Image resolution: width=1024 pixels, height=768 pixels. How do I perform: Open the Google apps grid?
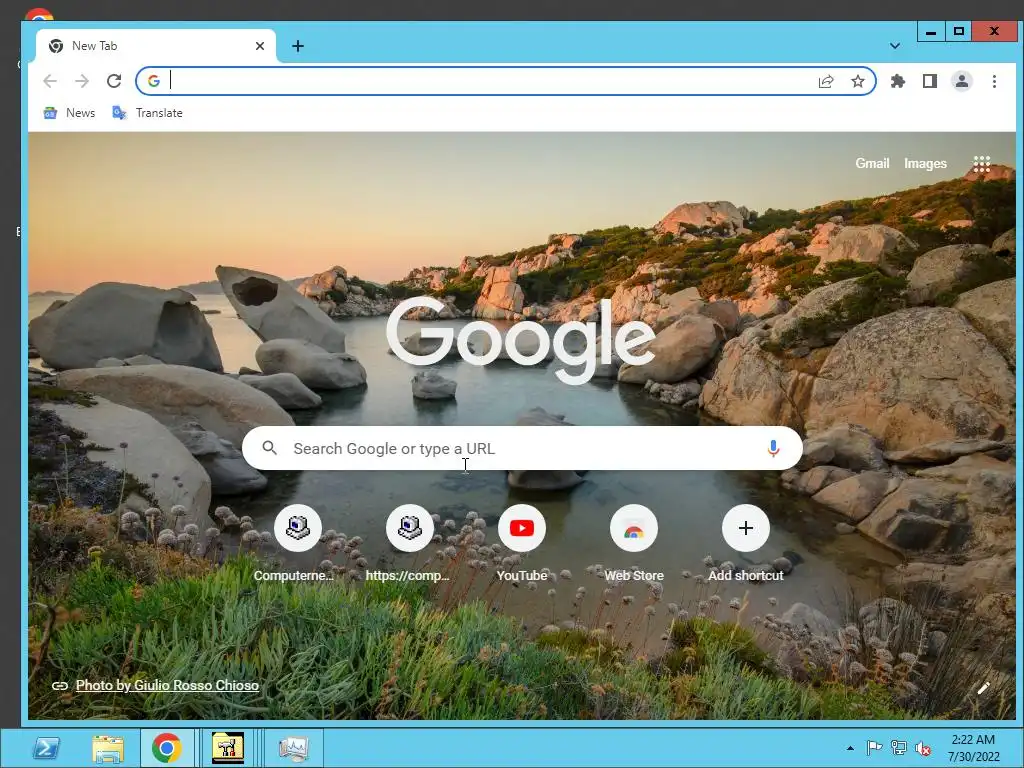982,163
